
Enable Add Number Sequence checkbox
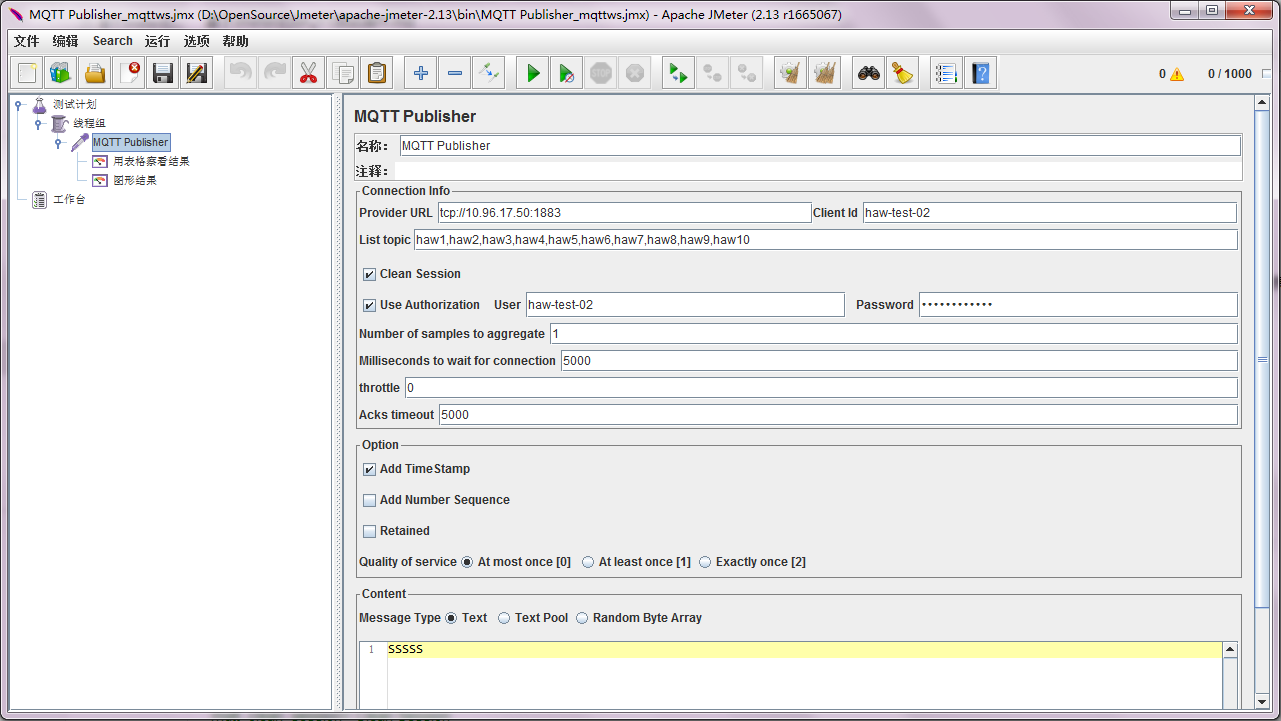click(x=370, y=500)
